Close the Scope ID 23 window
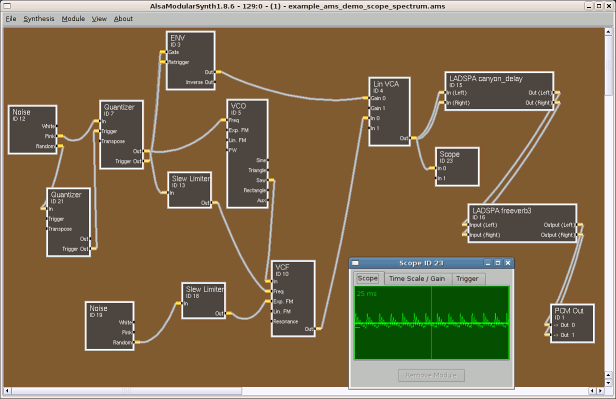This screenshot has height=399, width=616. [508, 263]
